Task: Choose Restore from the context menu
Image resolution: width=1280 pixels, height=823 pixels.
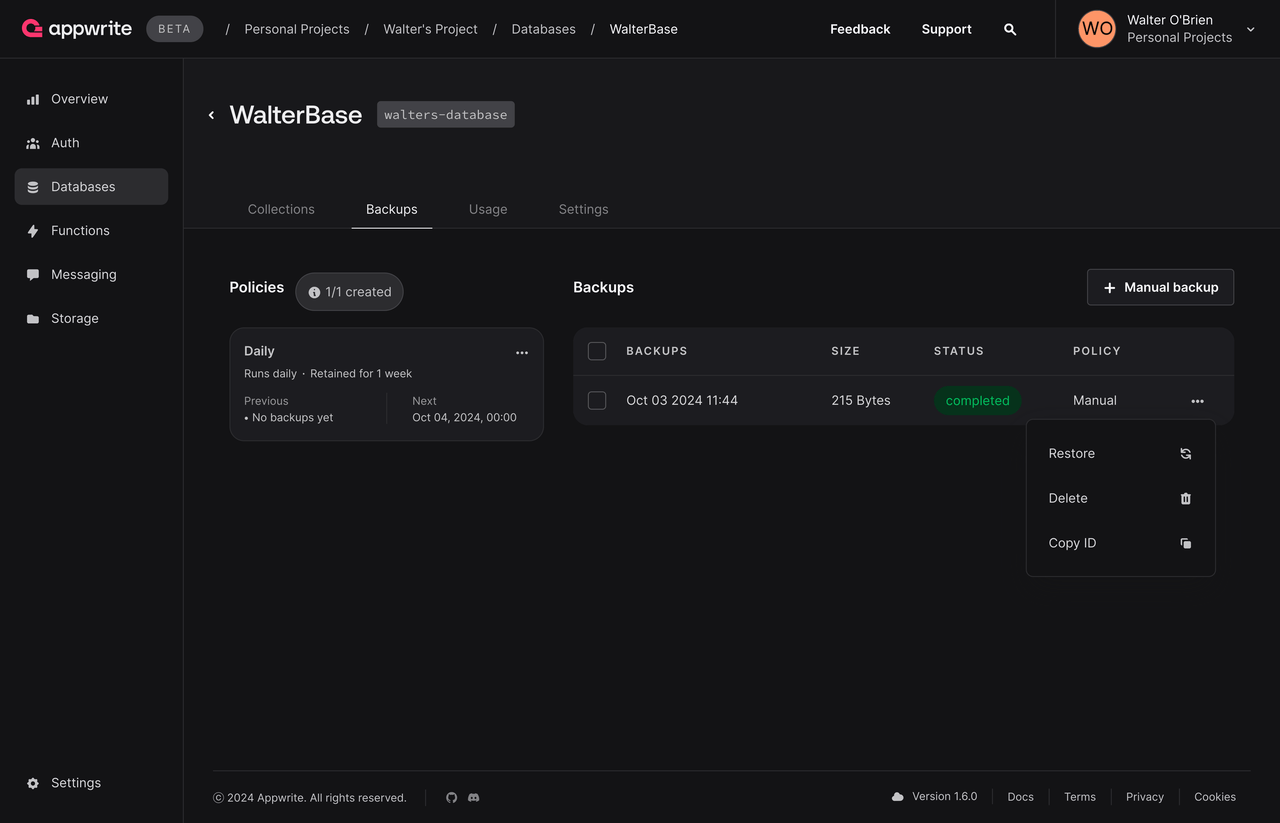Action: click(1121, 453)
